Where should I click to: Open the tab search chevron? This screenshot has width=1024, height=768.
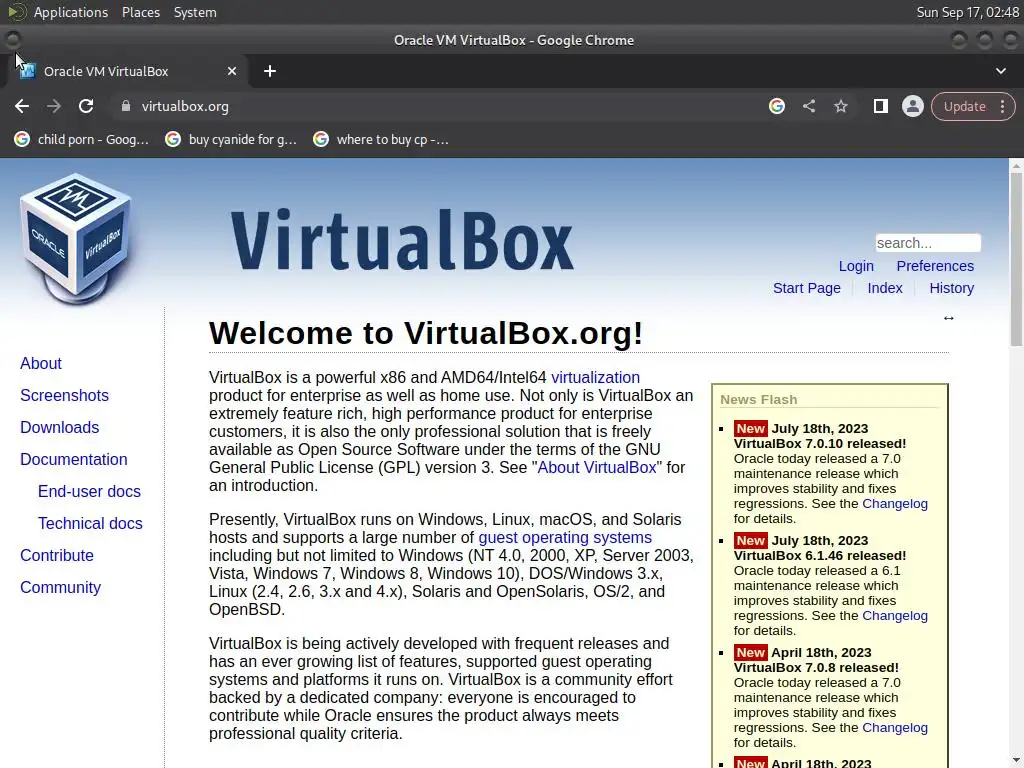click(1000, 71)
